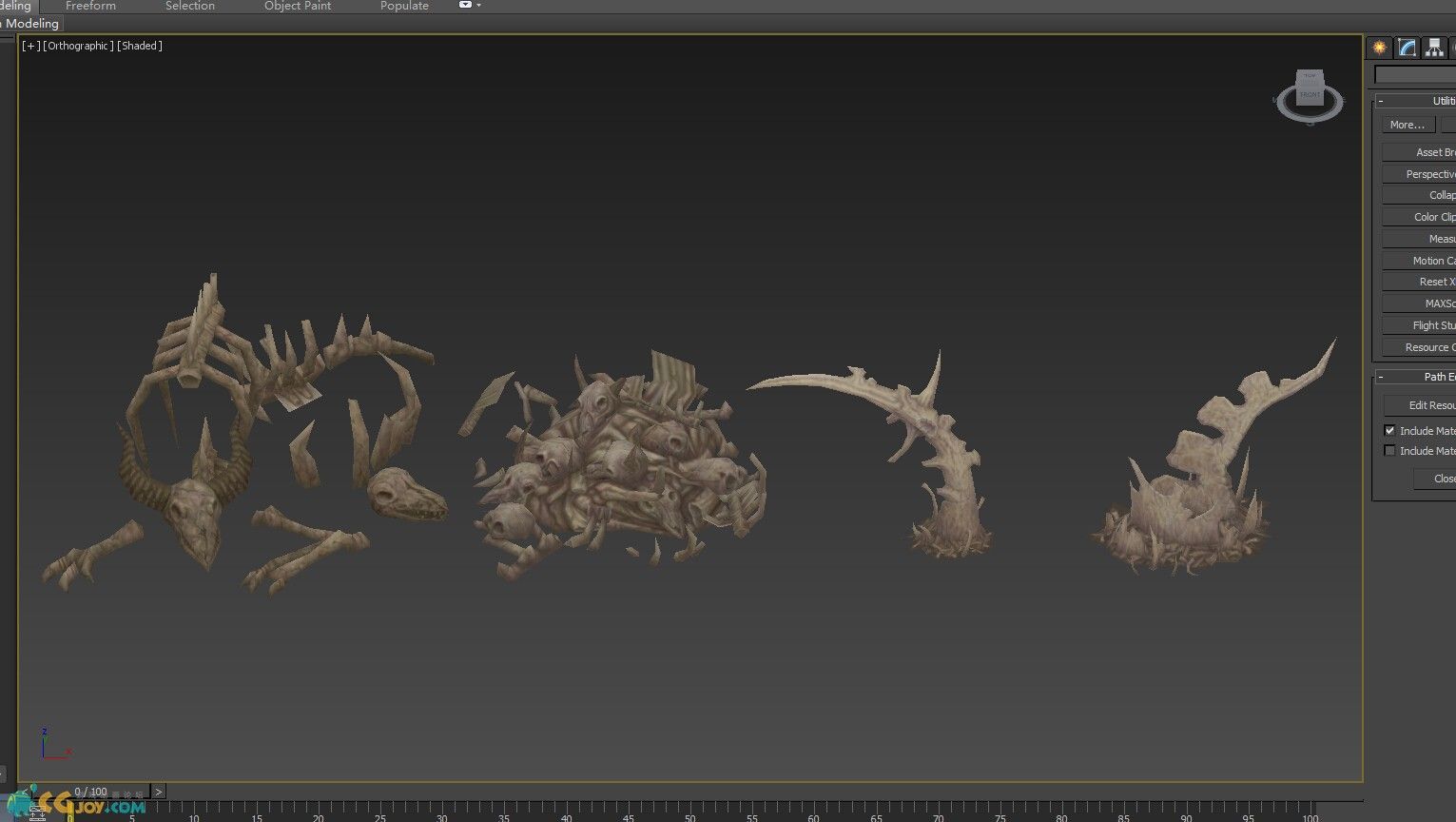Click the time slider 0 / 100
1456x822 pixels.
point(91,792)
